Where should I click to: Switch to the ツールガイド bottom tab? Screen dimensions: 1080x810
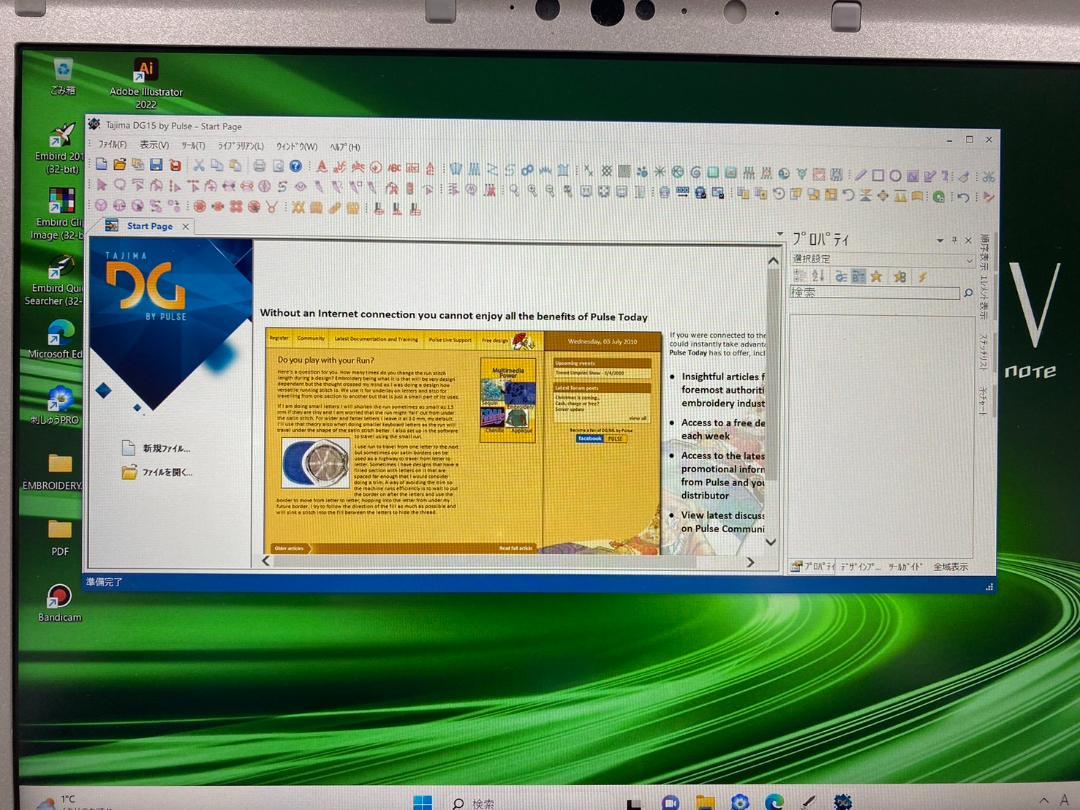point(904,567)
